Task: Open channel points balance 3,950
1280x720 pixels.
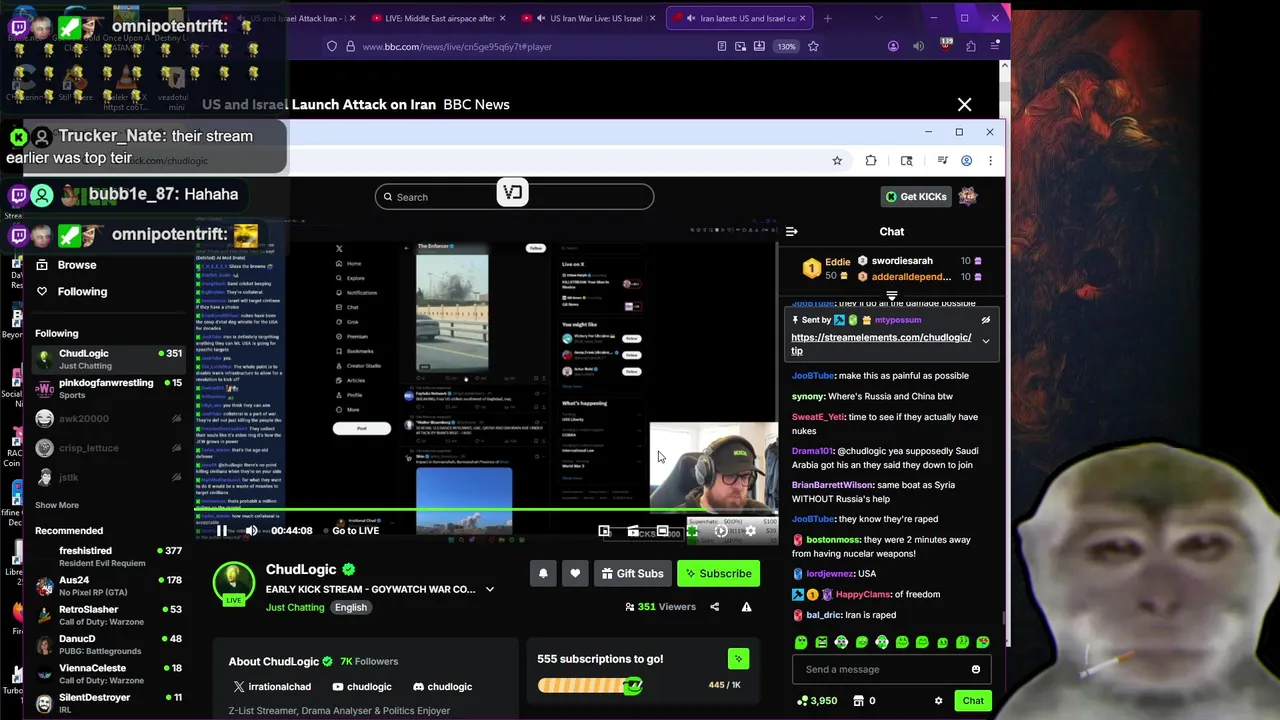Action: pyautogui.click(x=817, y=701)
